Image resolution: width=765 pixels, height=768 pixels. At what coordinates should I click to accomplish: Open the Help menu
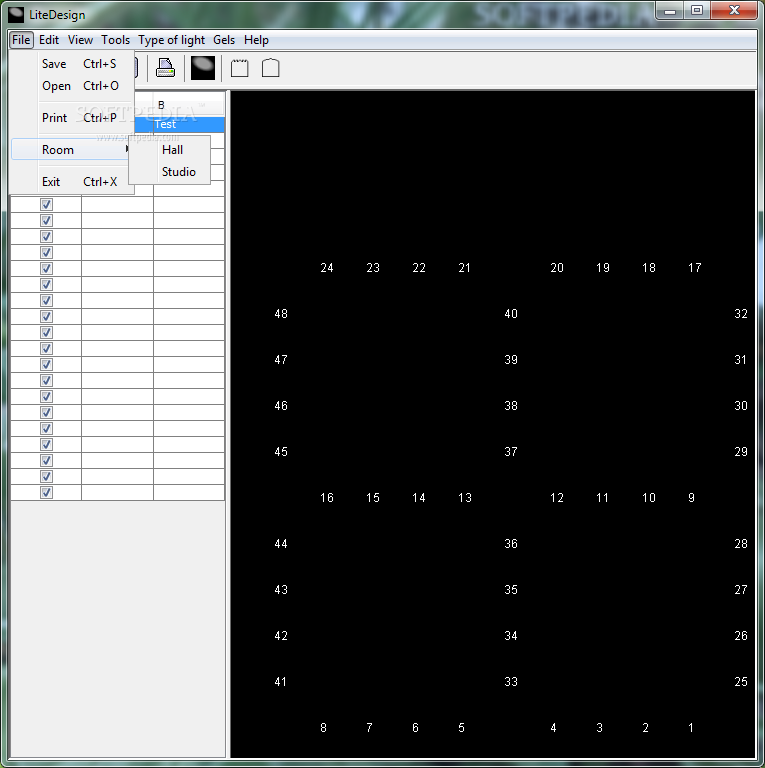pos(256,40)
